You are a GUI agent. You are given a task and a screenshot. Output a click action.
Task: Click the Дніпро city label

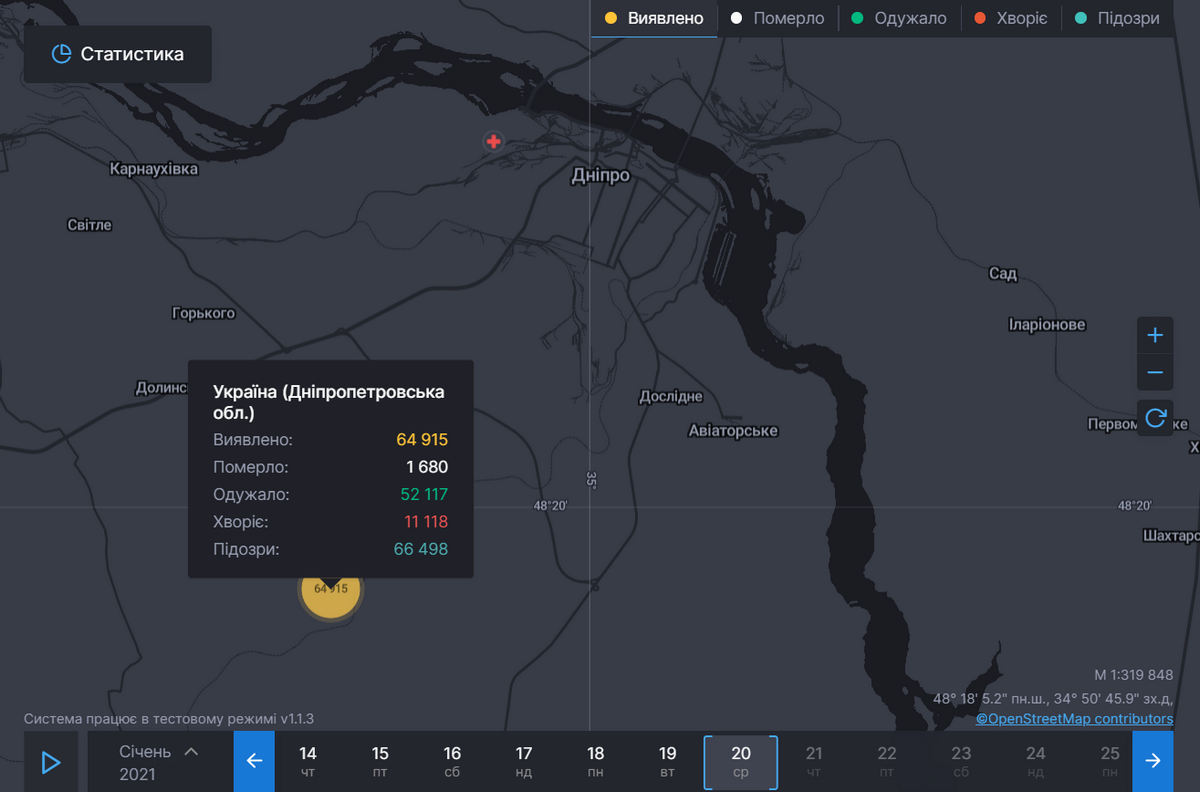coord(601,176)
